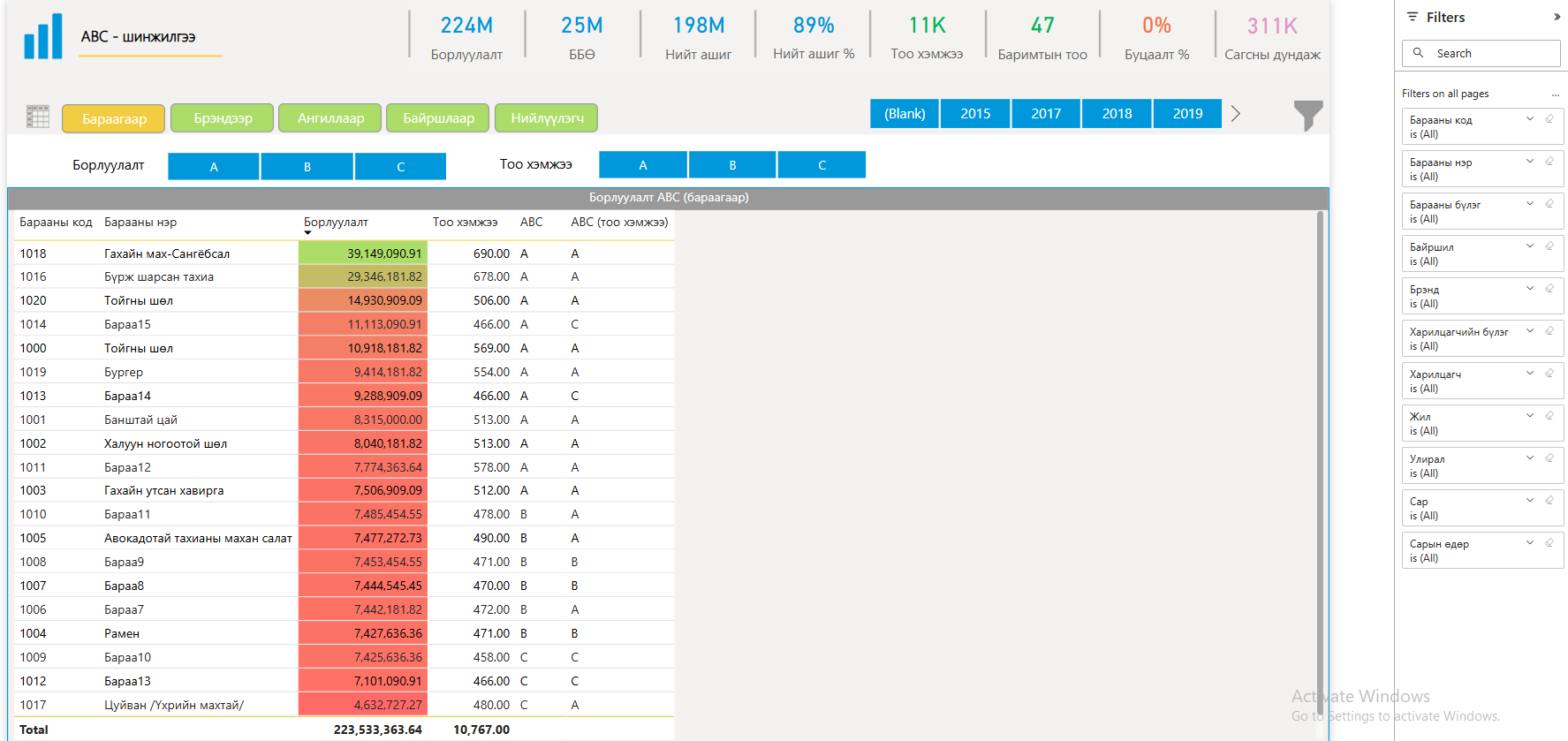Image resolution: width=1568 pixels, height=741 pixels.
Task: Click the eraser icon on the Харилцагч filter
Action: 1549,374
